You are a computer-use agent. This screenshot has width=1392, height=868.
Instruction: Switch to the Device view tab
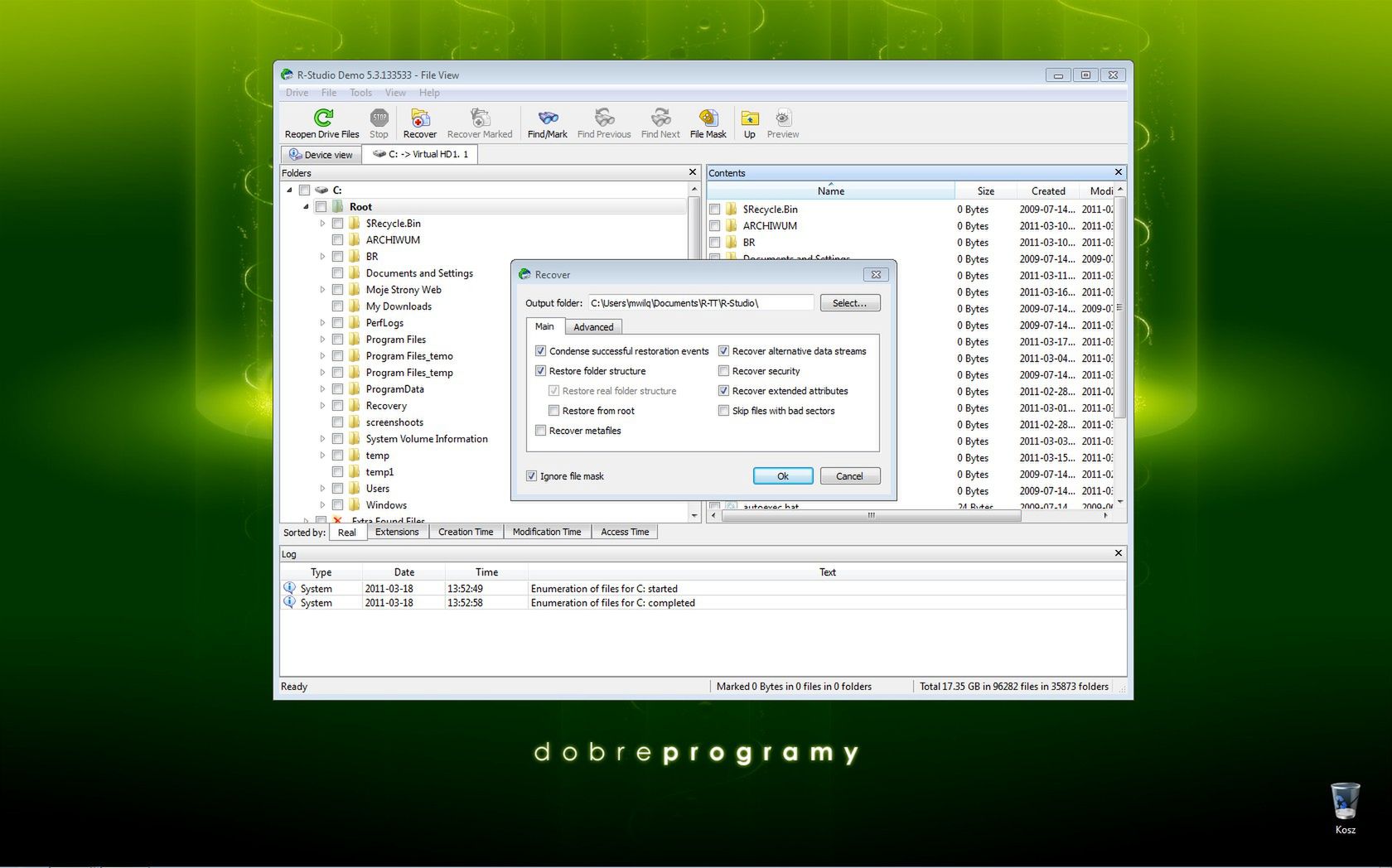coord(321,155)
